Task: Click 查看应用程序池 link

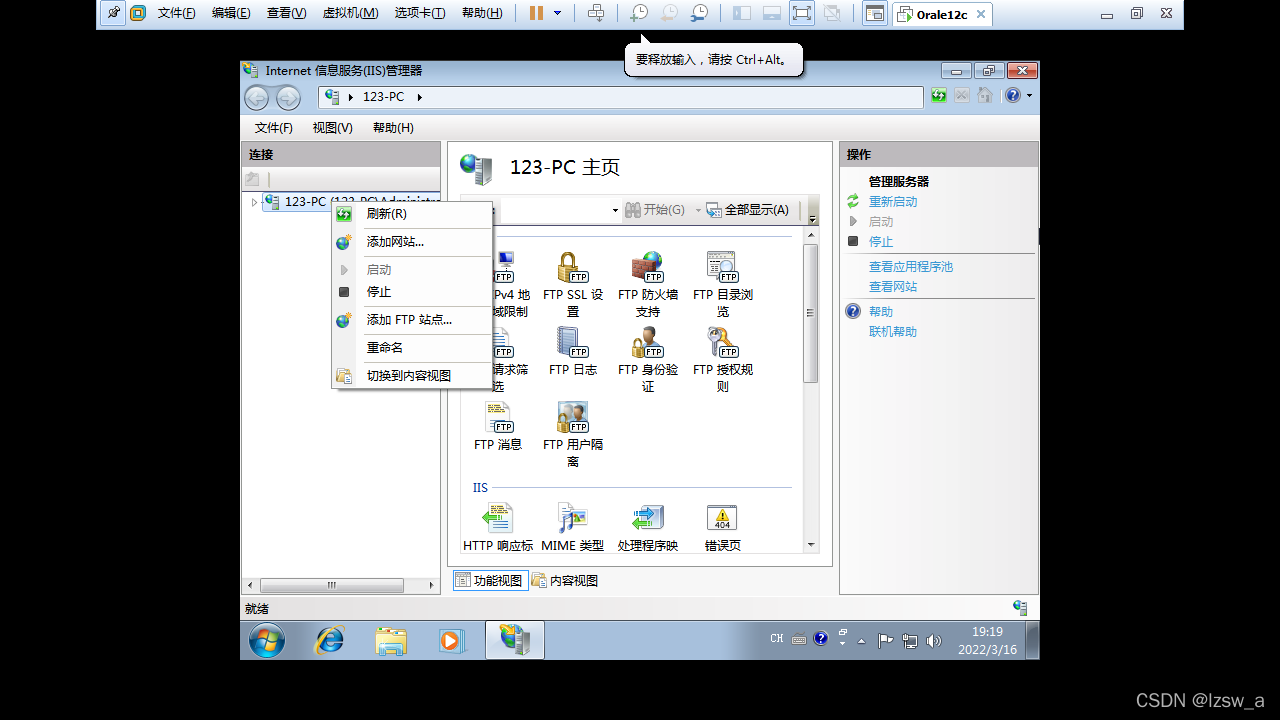Action: point(911,267)
